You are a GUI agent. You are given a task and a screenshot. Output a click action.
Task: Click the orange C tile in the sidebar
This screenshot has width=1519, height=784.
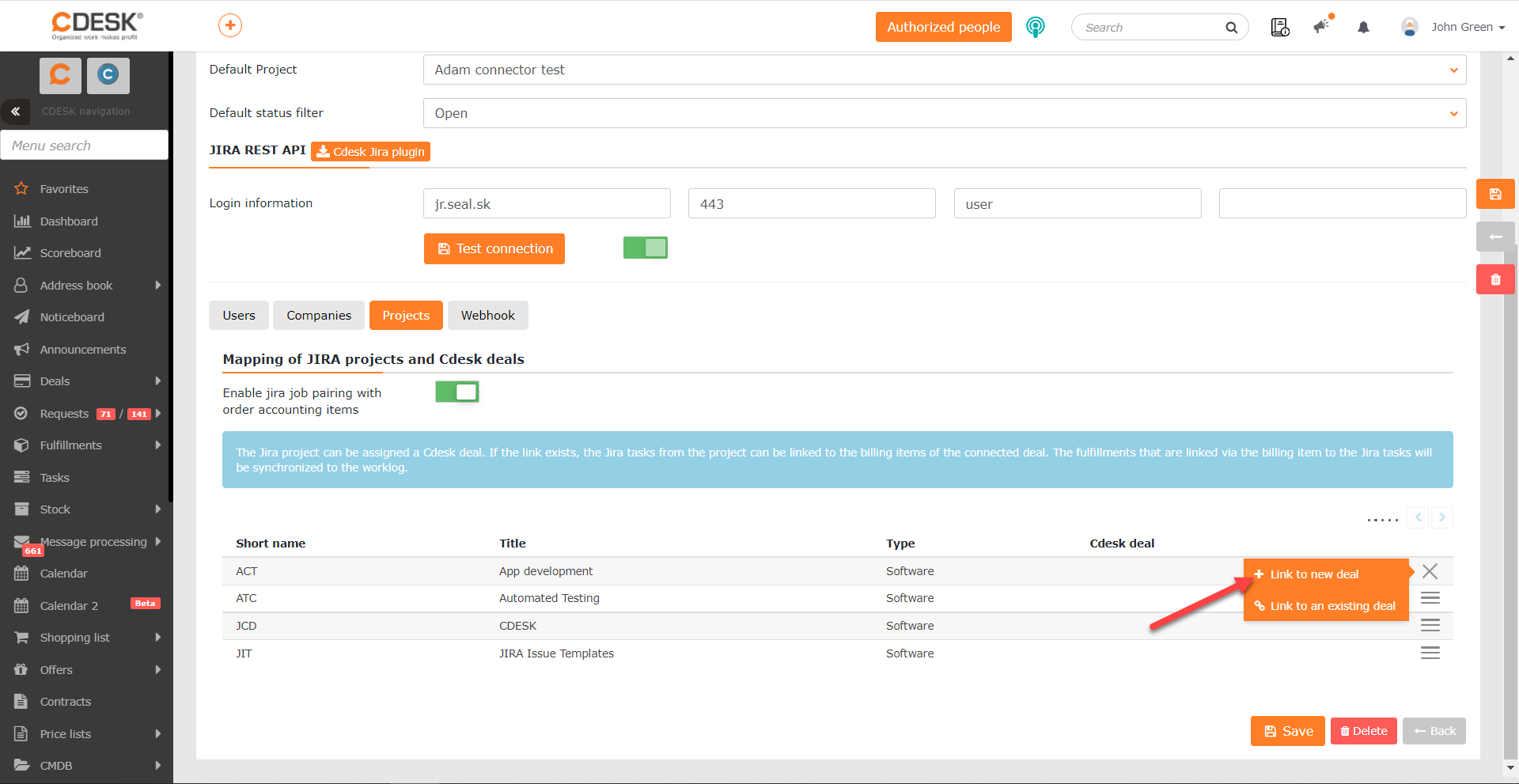[60, 75]
